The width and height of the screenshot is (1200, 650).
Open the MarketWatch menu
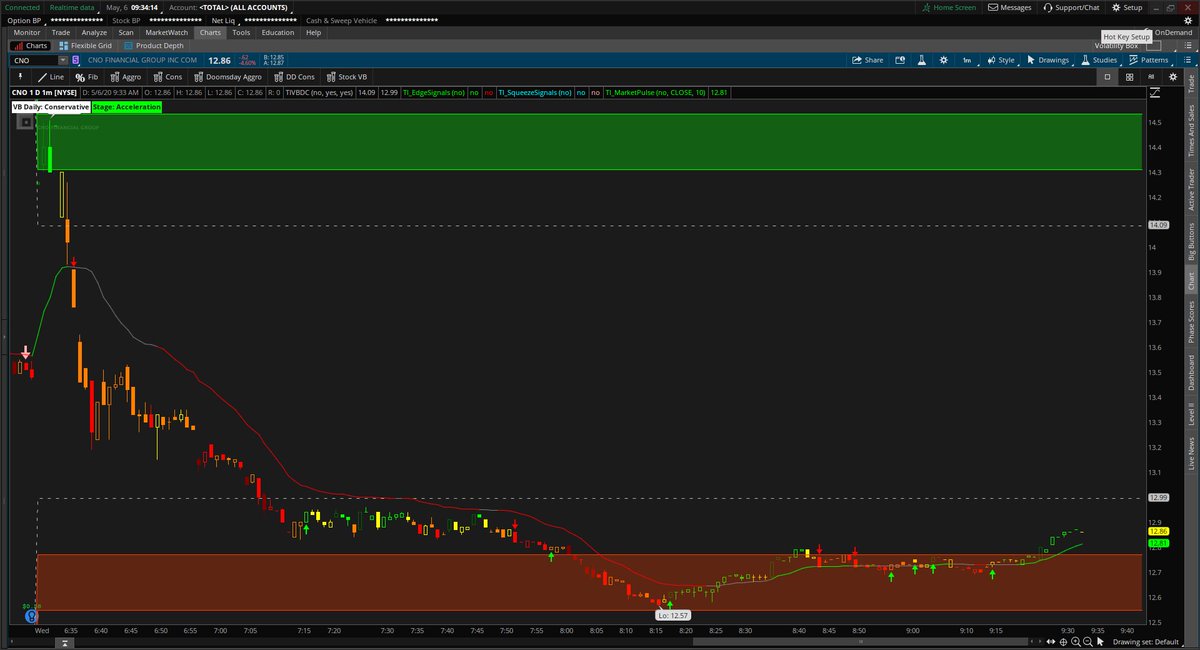point(165,31)
